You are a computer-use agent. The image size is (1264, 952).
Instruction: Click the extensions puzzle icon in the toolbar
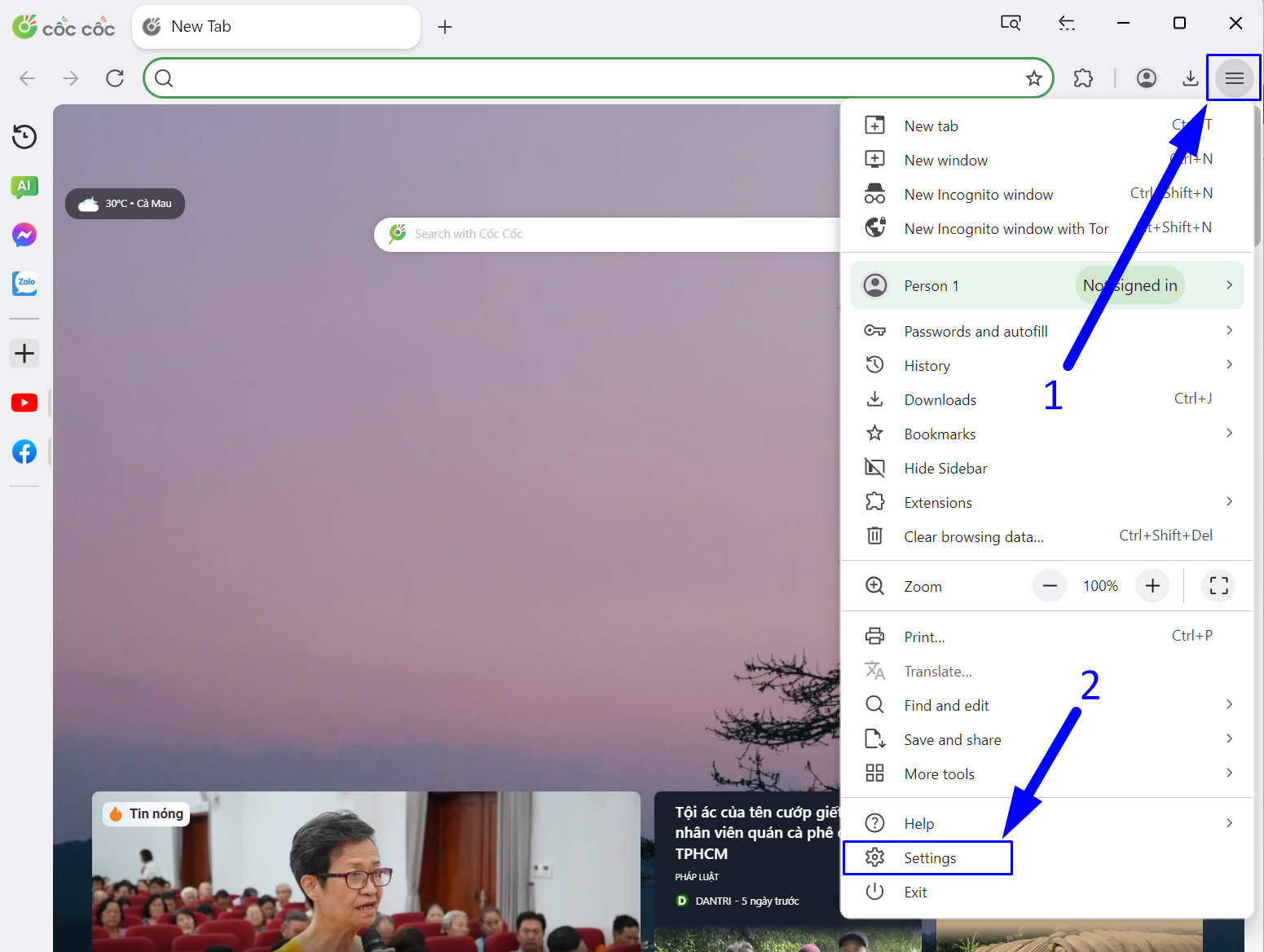tap(1082, 77)
